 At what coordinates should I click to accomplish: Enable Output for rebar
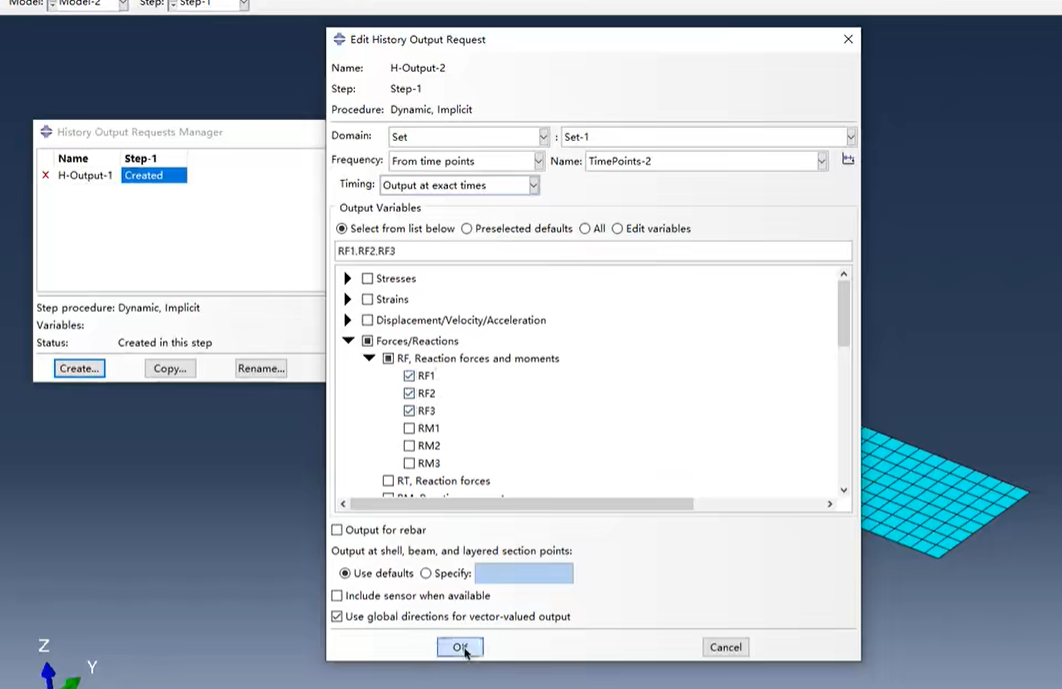click(337, 530)
